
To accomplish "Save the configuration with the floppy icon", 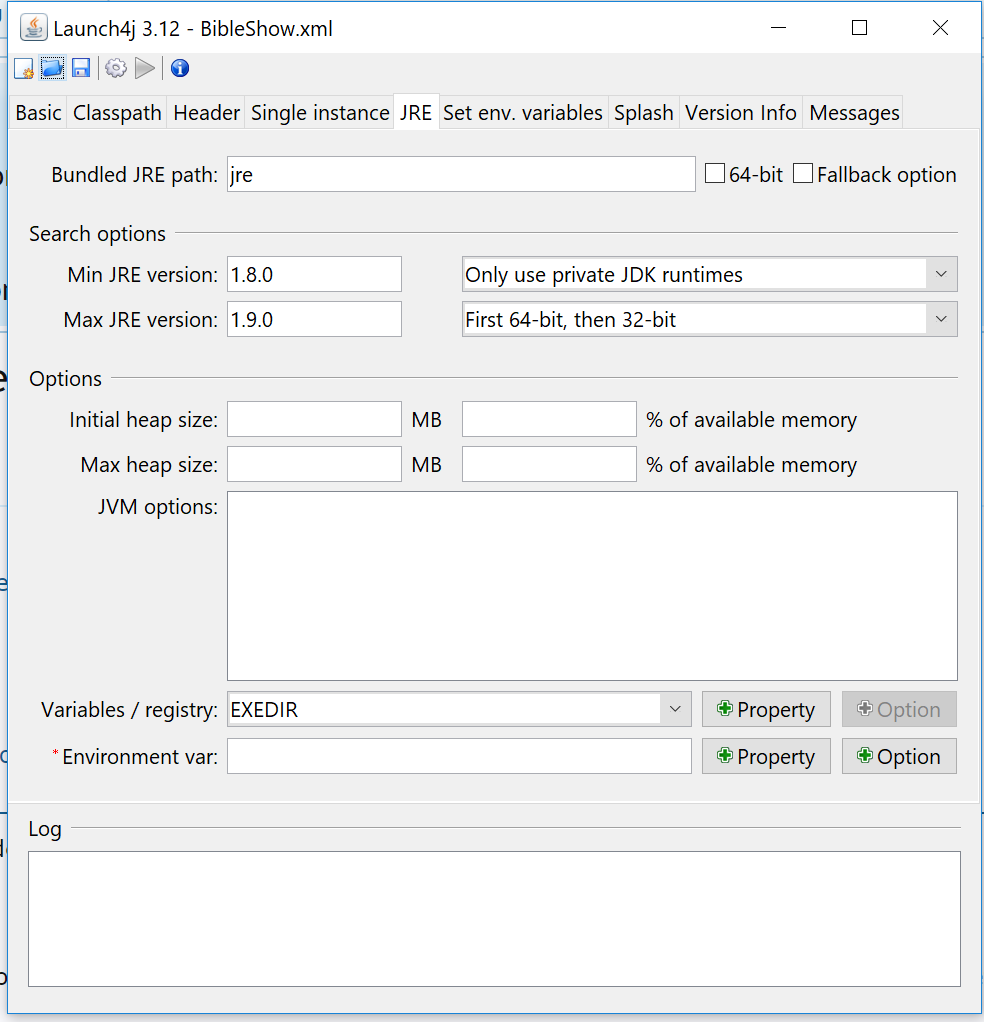I will point(81,68).
